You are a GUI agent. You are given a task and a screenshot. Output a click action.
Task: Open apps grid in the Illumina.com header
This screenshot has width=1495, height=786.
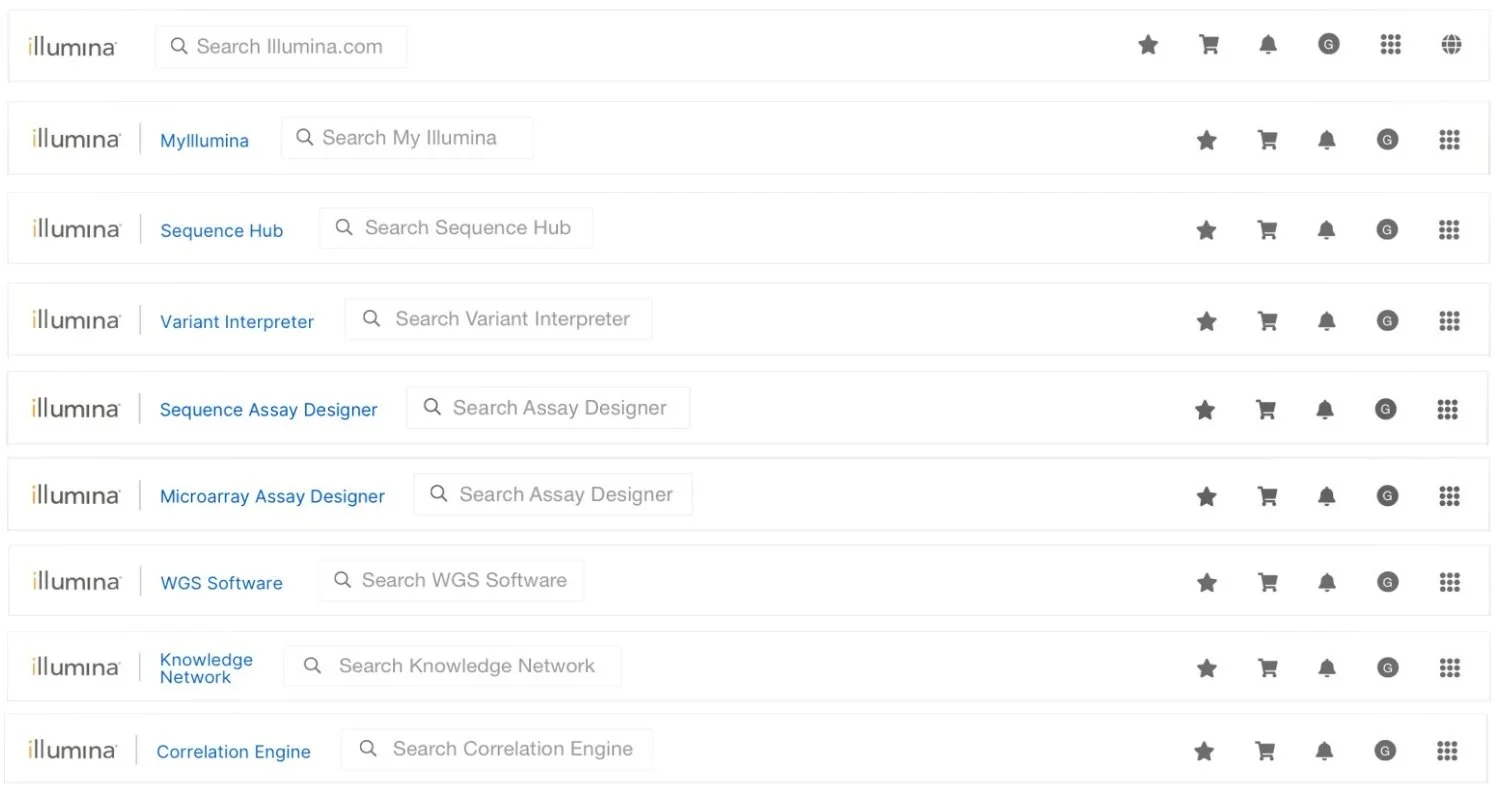point(1390,45)
